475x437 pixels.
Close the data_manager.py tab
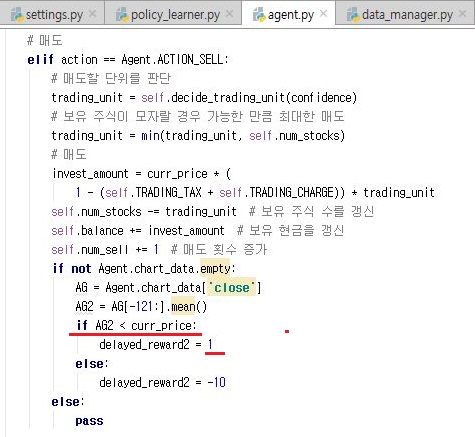pos(463,14)
